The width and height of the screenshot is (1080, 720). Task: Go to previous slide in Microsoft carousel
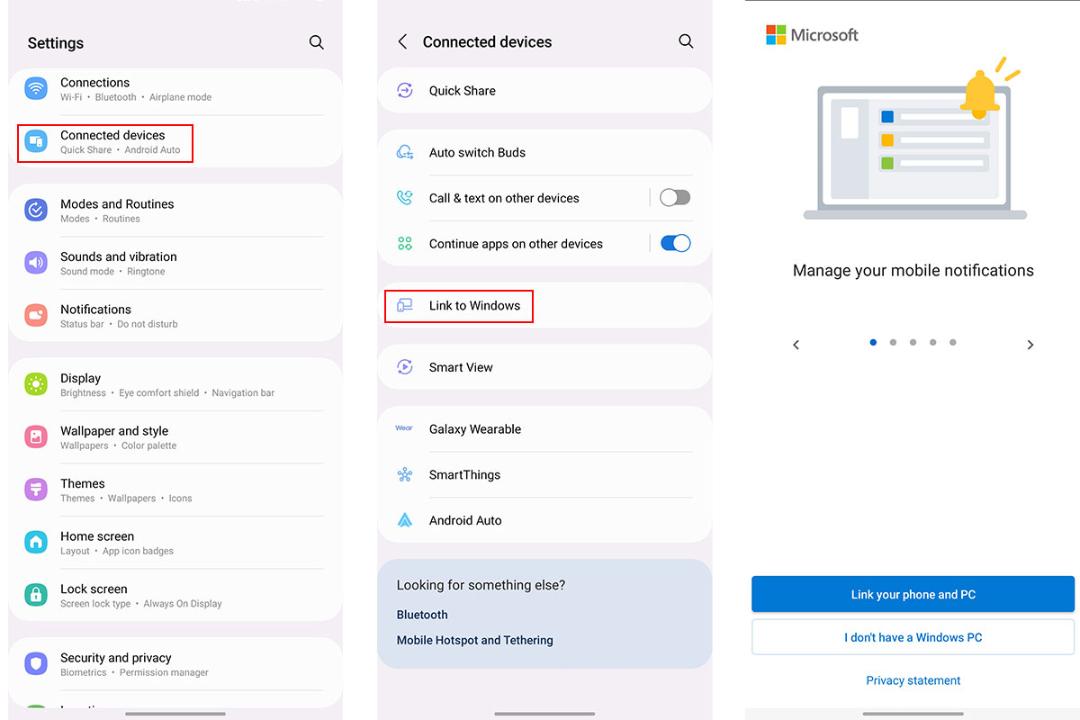(796, 344)
